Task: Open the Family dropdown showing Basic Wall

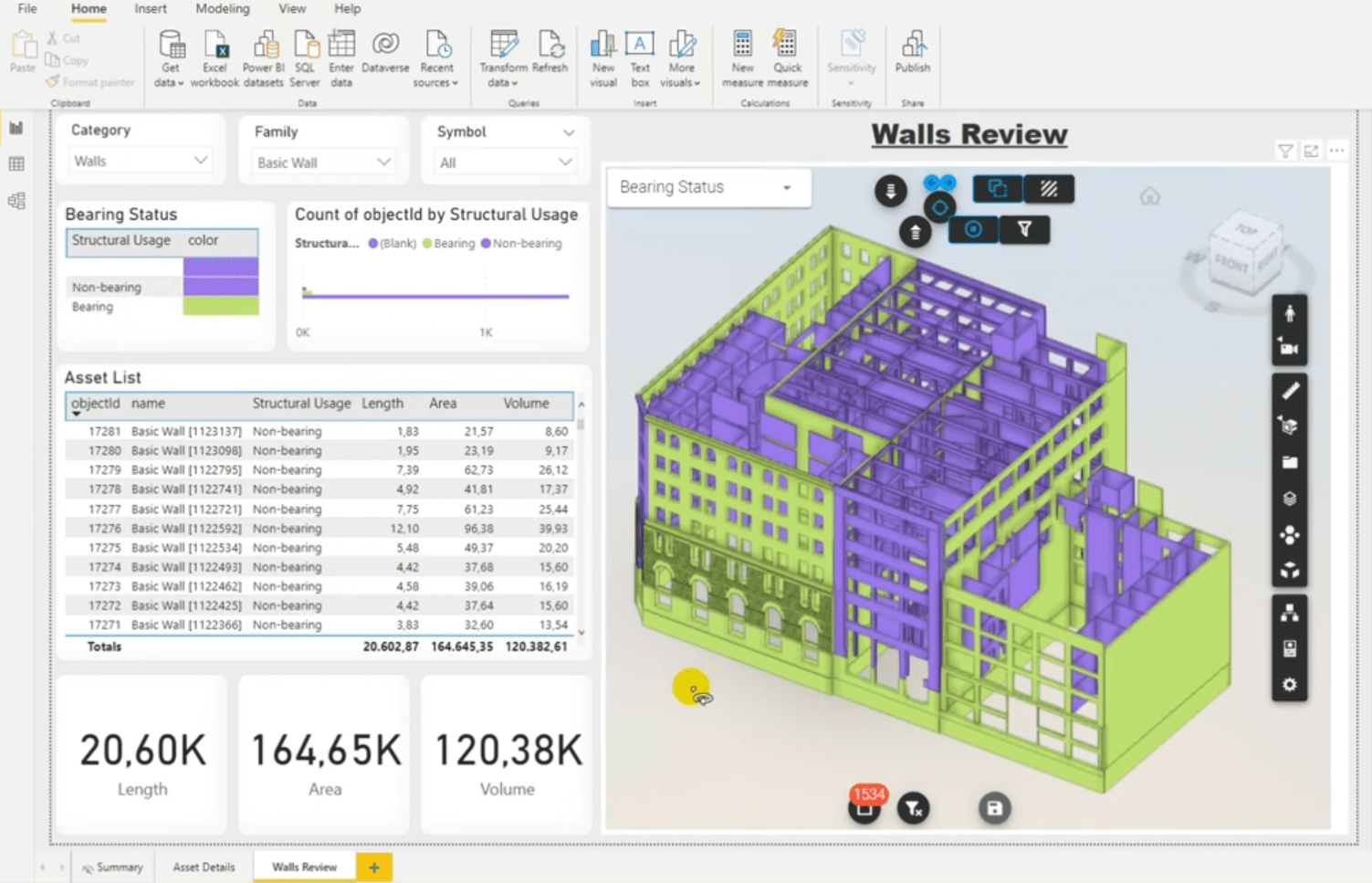Action: [x=322, y=162]
